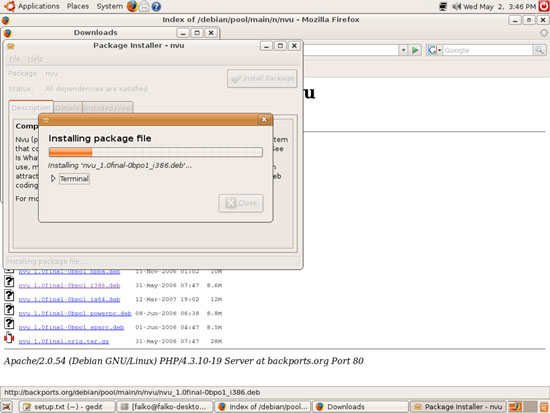This screenshot has height=413, width=550.
Task: Click the '12M' size of ia64.deb
Action: (x=216, y=299)
